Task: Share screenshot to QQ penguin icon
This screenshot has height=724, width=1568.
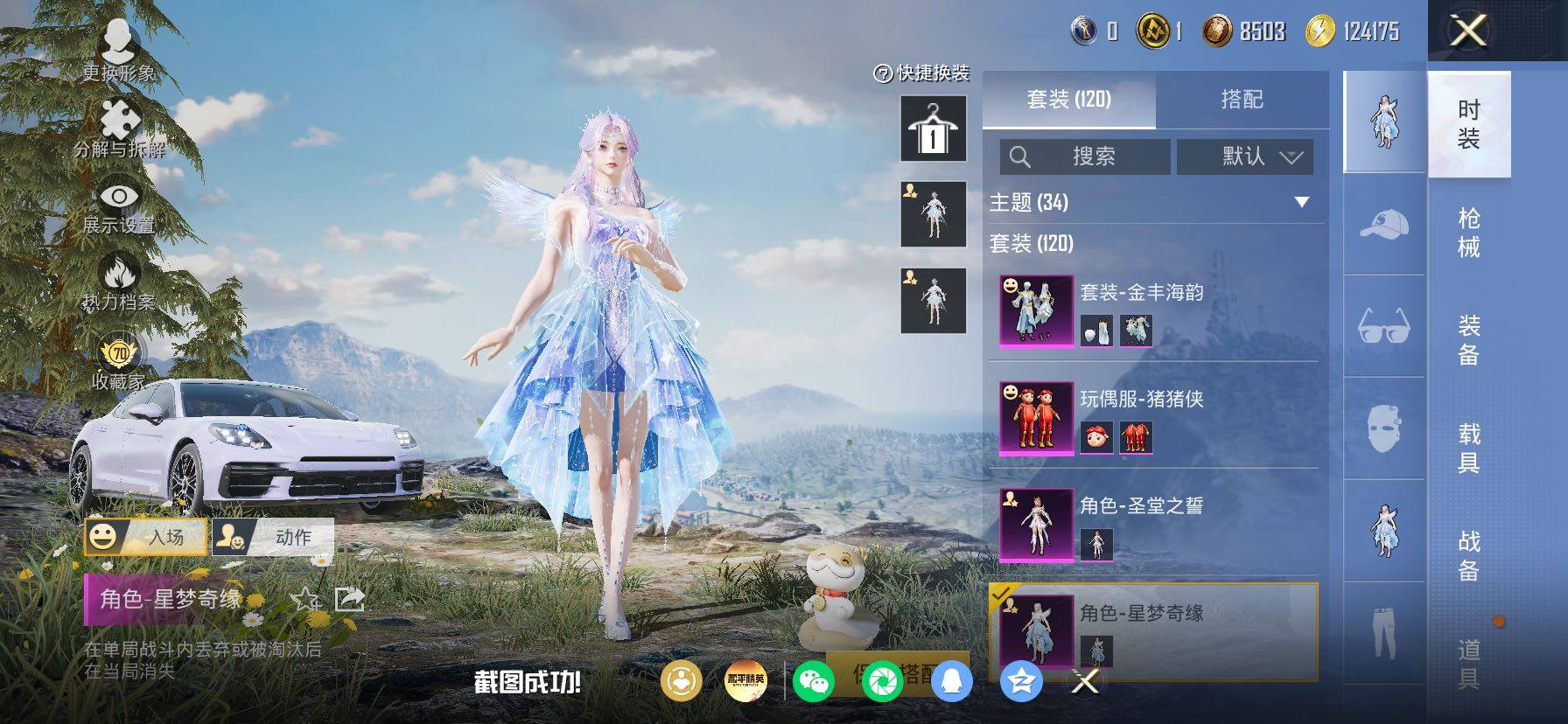Action: 951,681
